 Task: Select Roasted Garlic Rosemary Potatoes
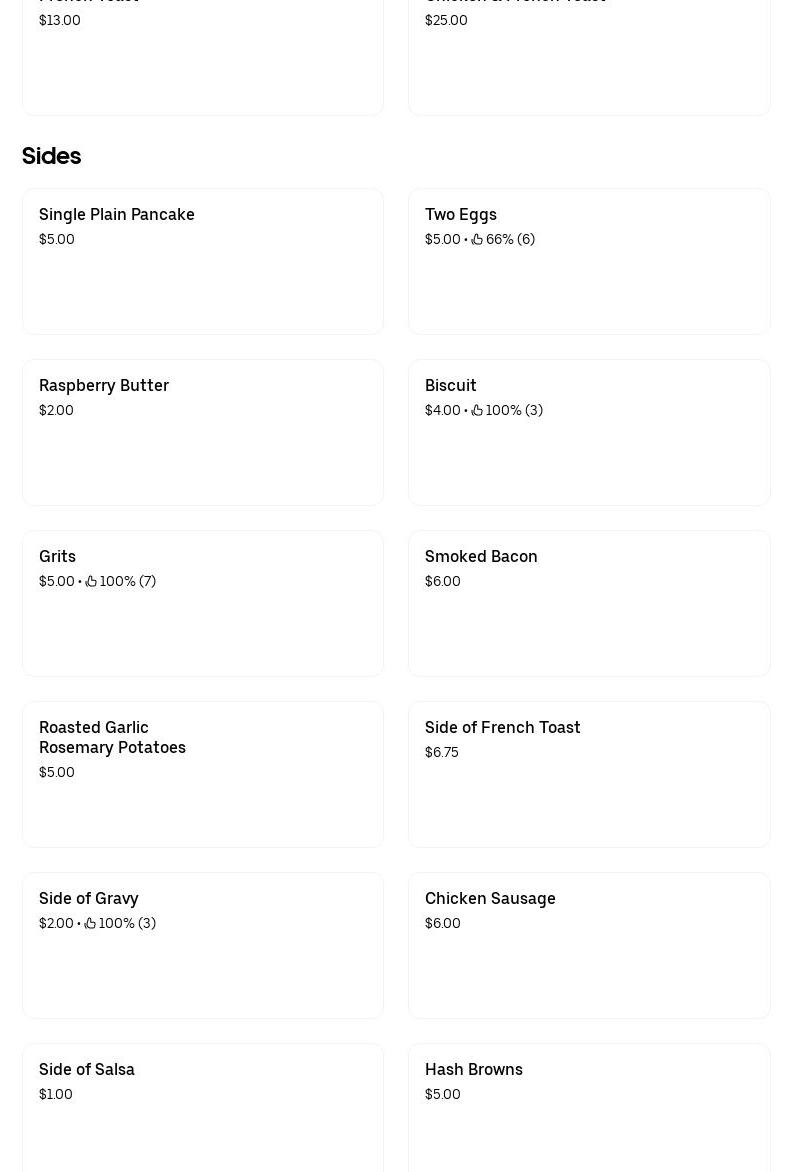tap(203, 774)
